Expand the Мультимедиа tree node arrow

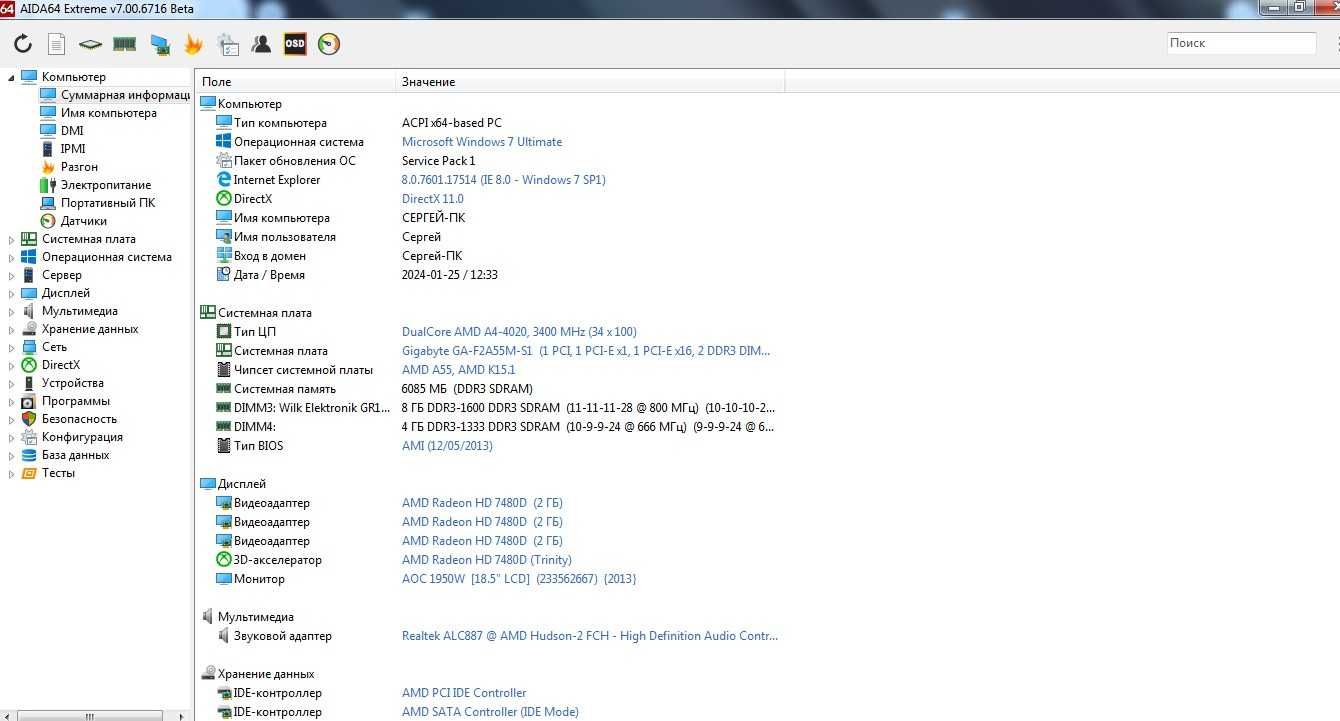click(x=12, y=312)
